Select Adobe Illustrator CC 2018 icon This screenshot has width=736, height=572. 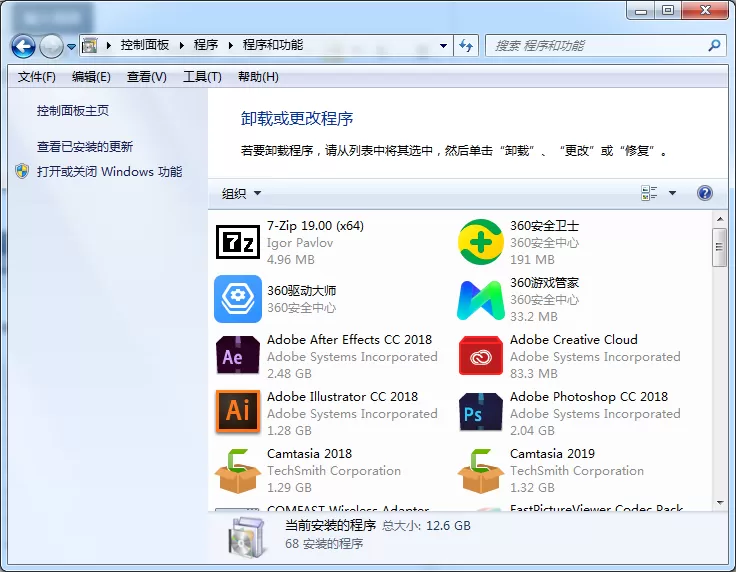tap(238, 411)
